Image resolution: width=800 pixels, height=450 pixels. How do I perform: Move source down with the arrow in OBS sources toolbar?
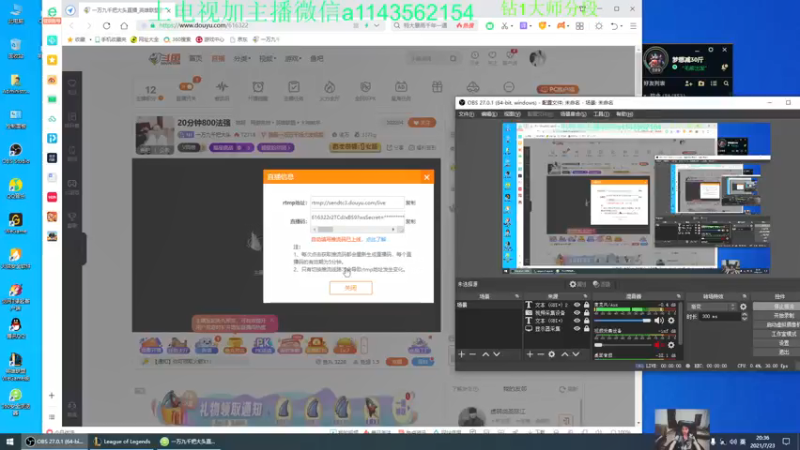coord(576,354)
